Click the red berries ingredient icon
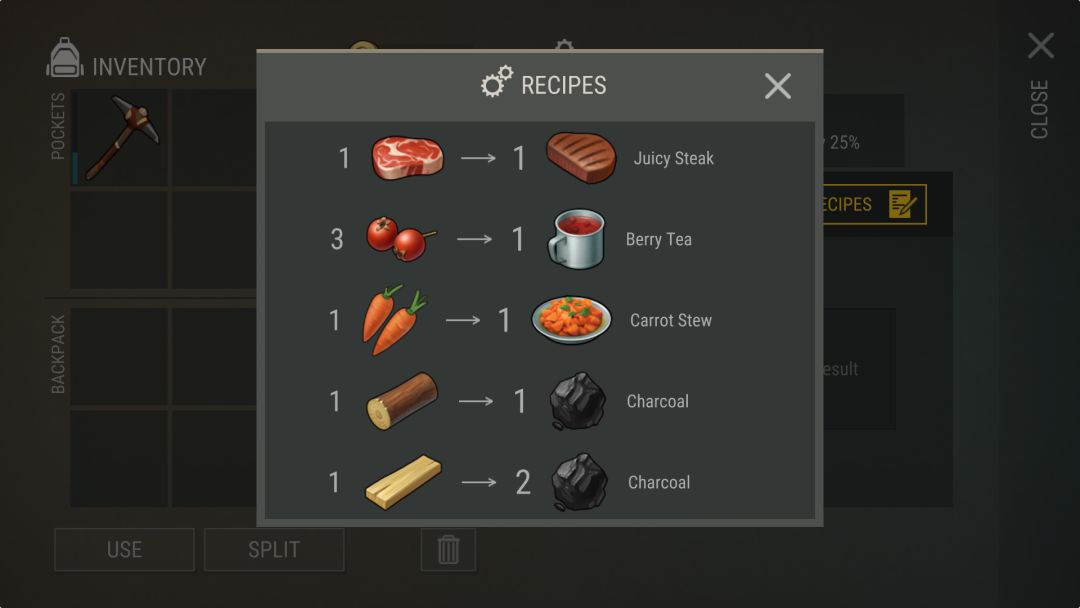This screenshot has height=608, width=1080. (x=401, y=238)
